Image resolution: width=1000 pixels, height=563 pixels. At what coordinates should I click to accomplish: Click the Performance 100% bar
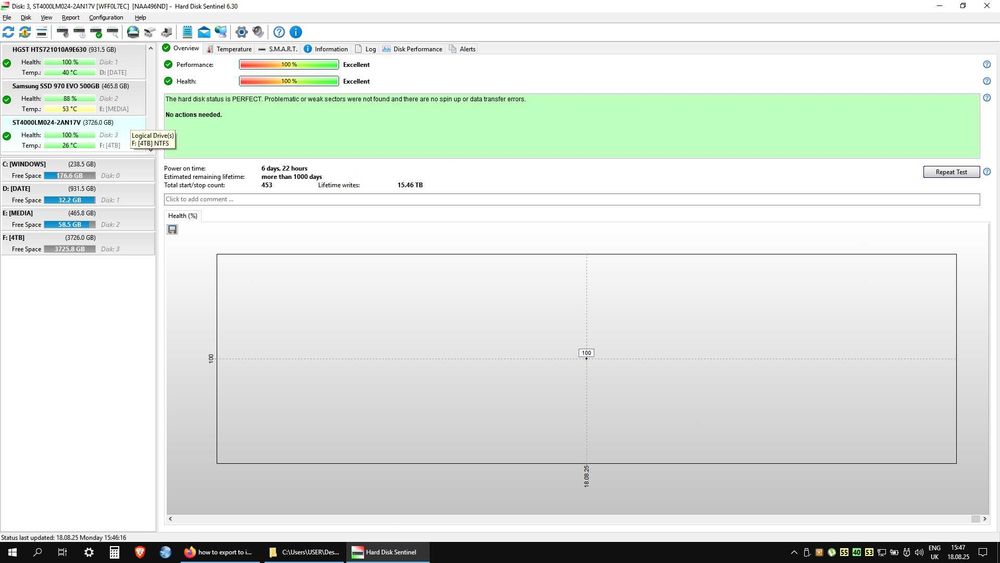(289, 64)
